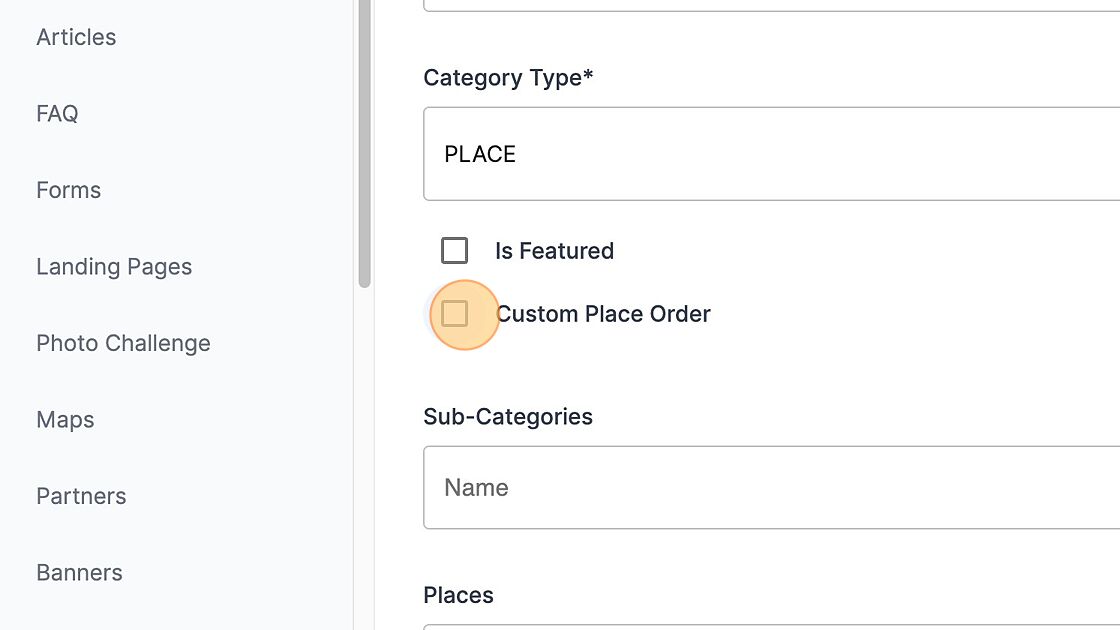Select Forms in the left navigation
This screenshot has width=1120, height=630.
(x=68, y=190)
